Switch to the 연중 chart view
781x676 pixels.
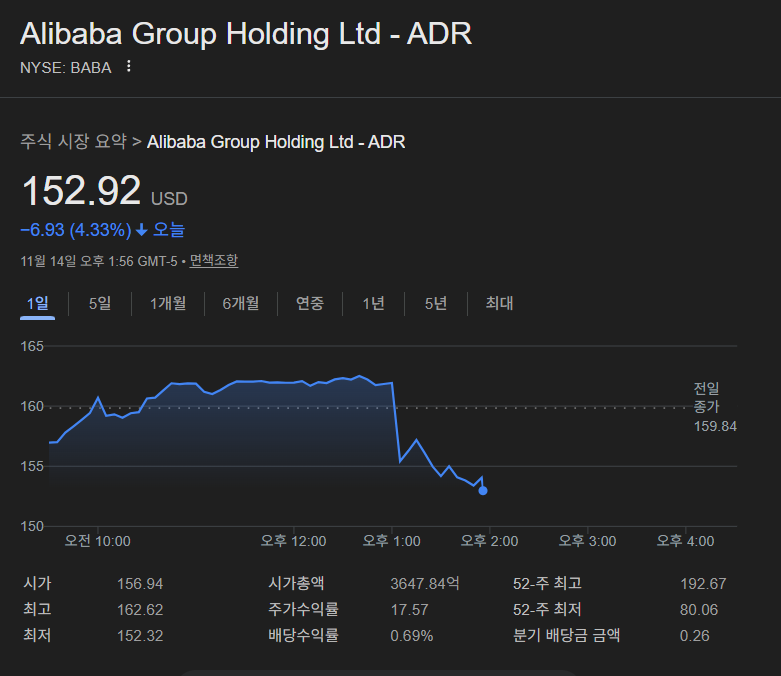tap(310, 303)
